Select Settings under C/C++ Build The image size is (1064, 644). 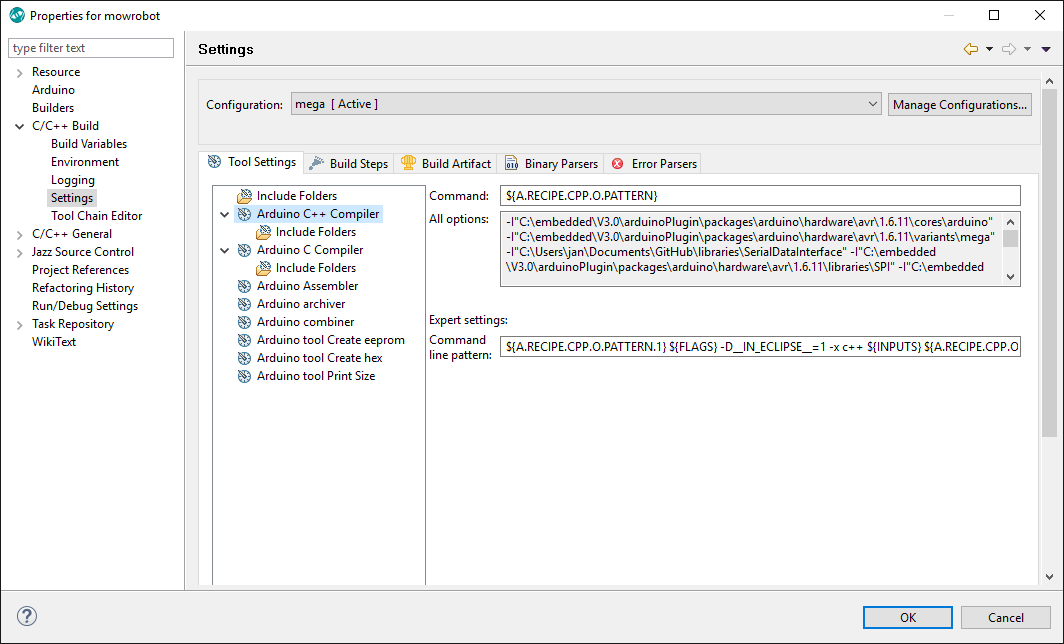72,198
